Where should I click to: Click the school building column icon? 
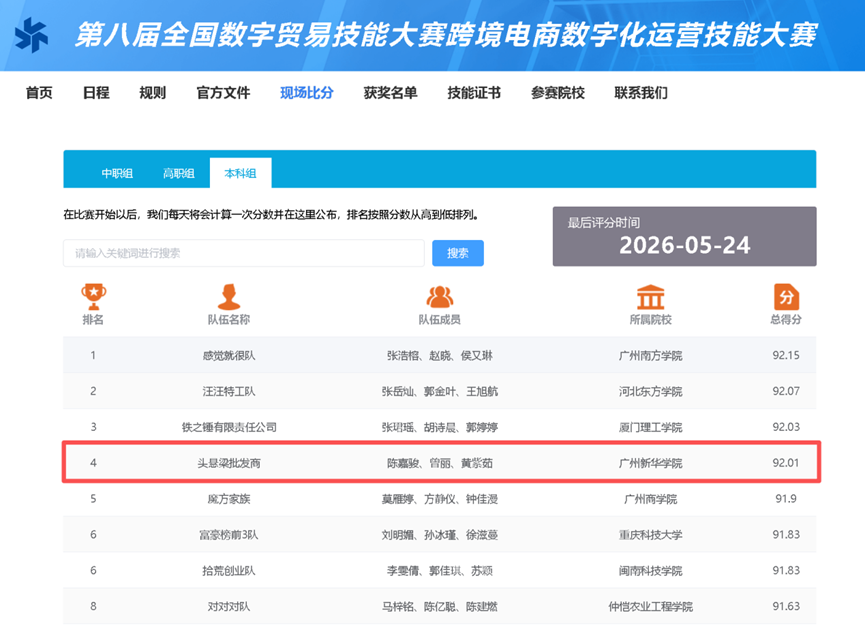[650, 297]
